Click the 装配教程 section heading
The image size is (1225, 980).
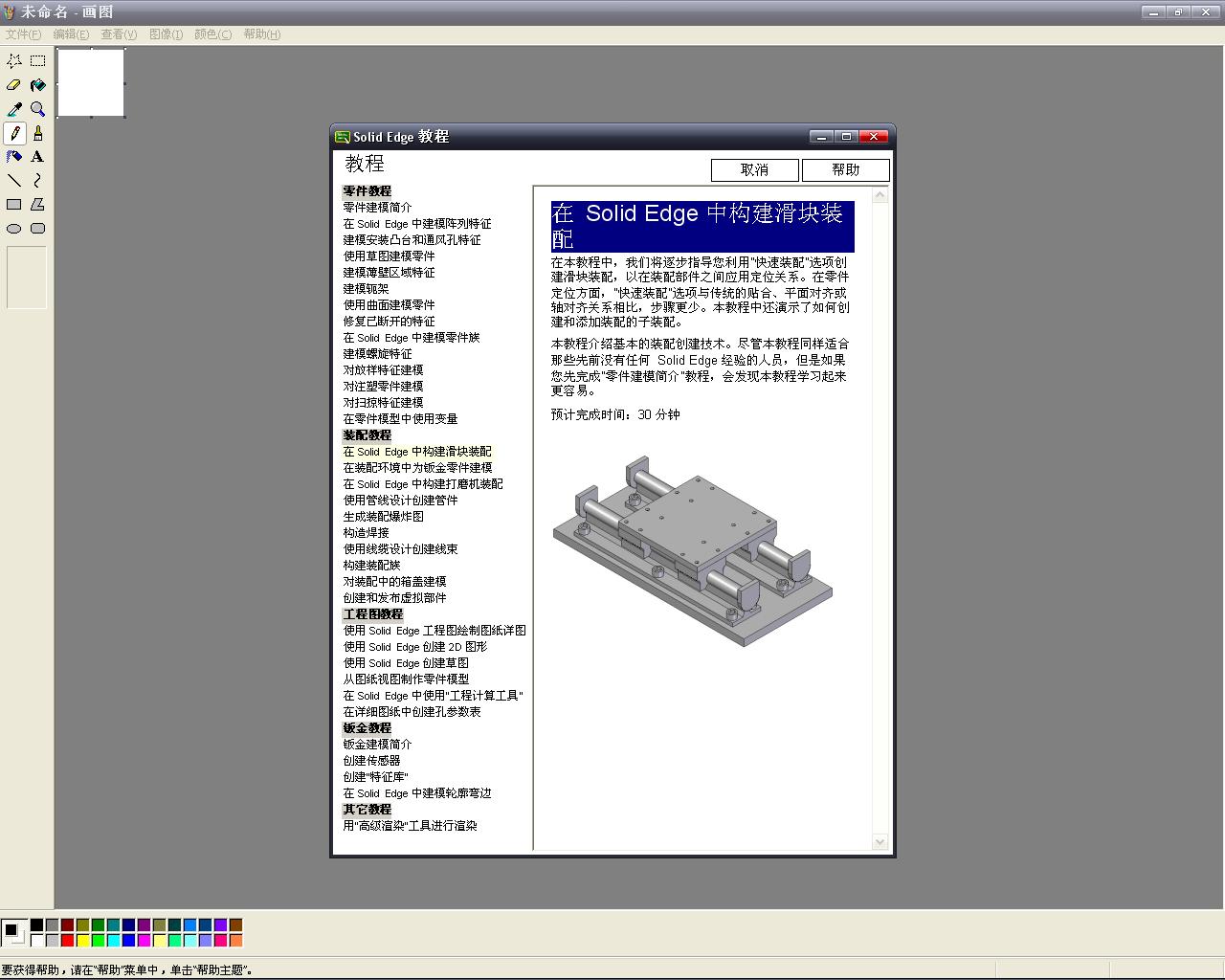tap(367, 435)
